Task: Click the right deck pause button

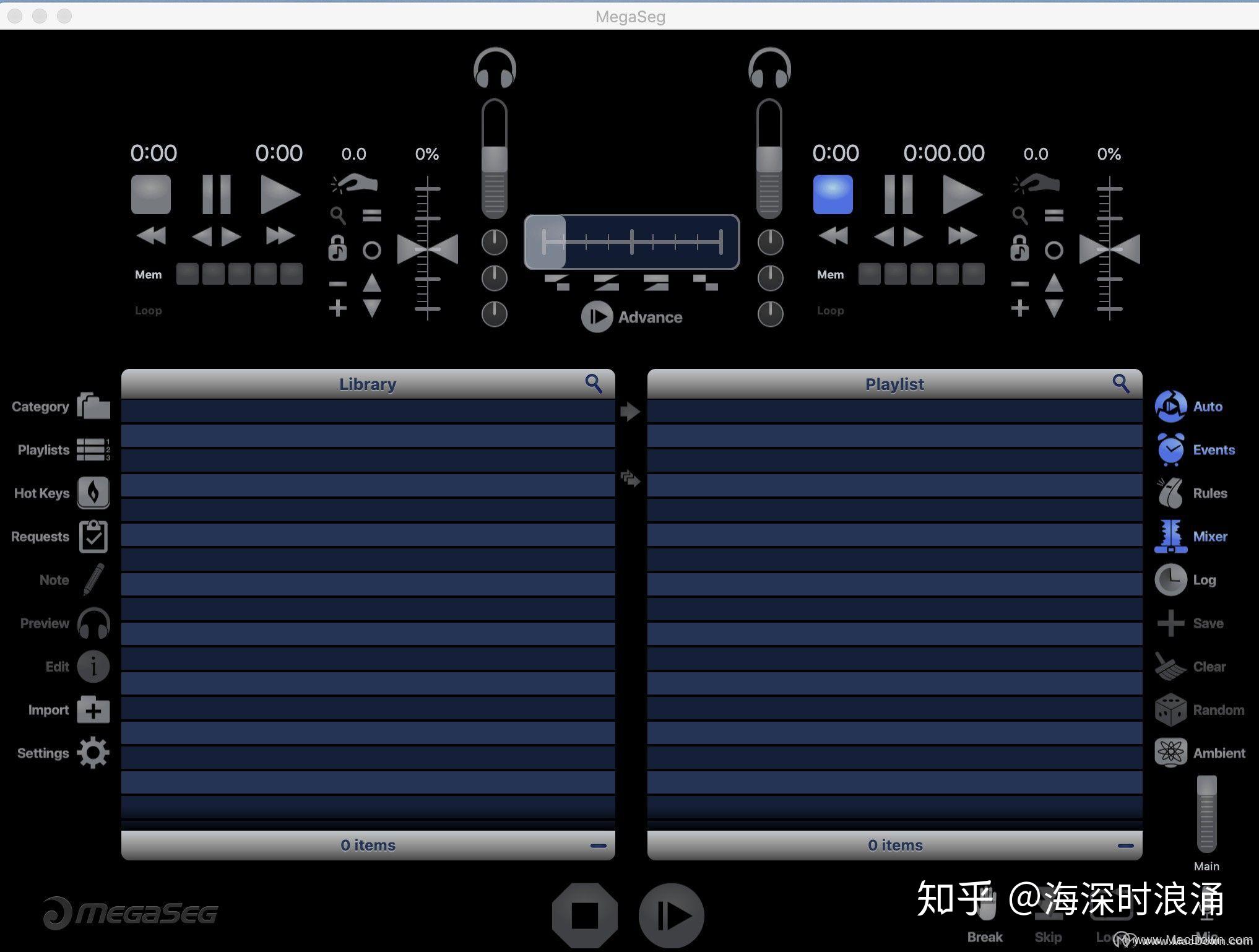Action: (x=899, y=194)
